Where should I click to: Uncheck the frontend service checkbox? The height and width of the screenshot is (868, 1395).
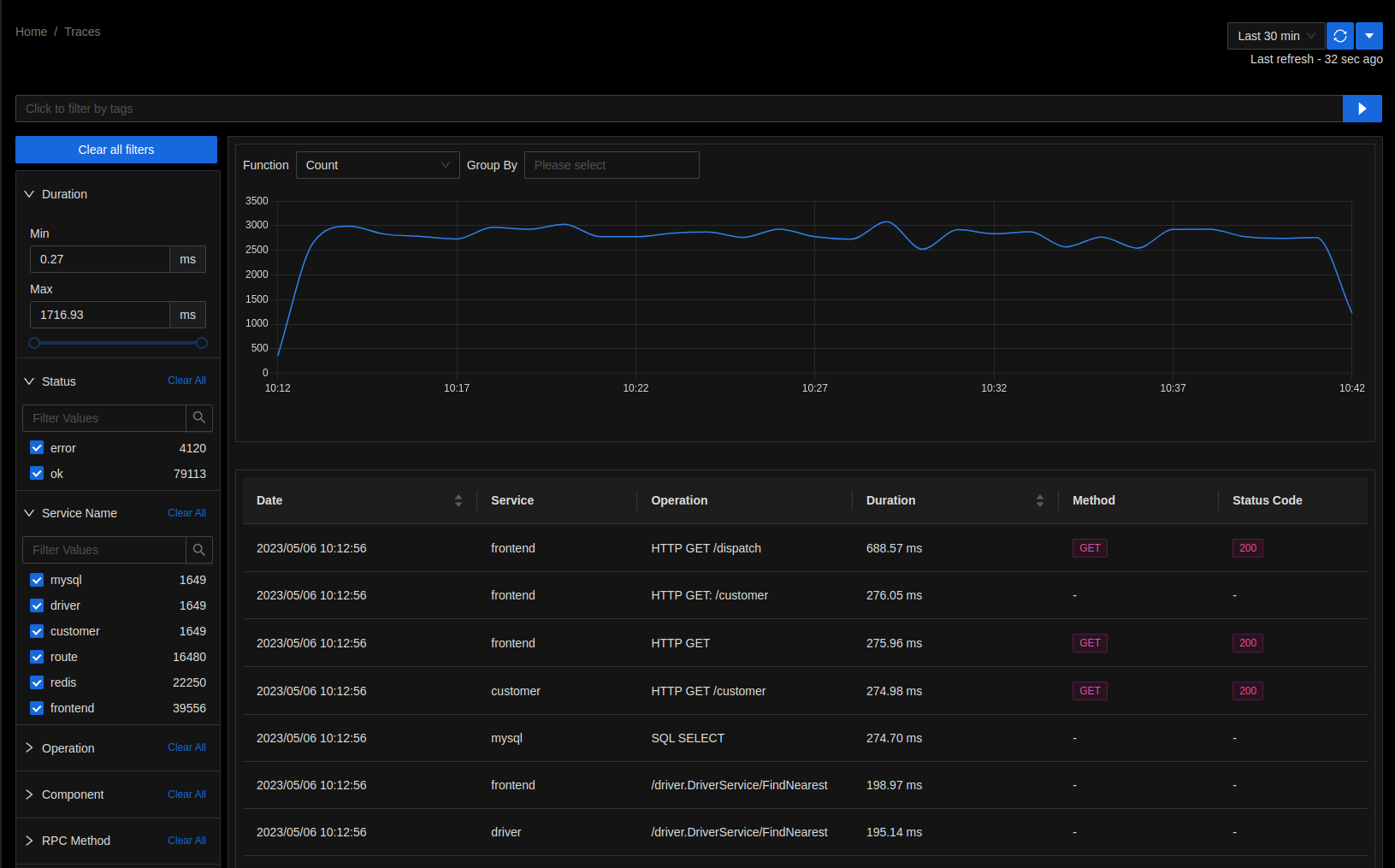pyautogui.click(x=37, y=708)
